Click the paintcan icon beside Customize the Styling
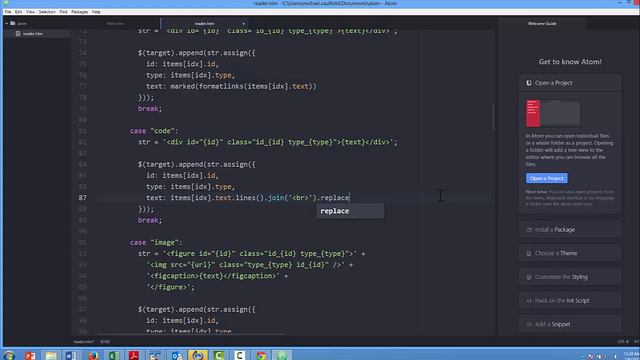Image resolution: width=640 pixels, height=360 pixels. 529,277
